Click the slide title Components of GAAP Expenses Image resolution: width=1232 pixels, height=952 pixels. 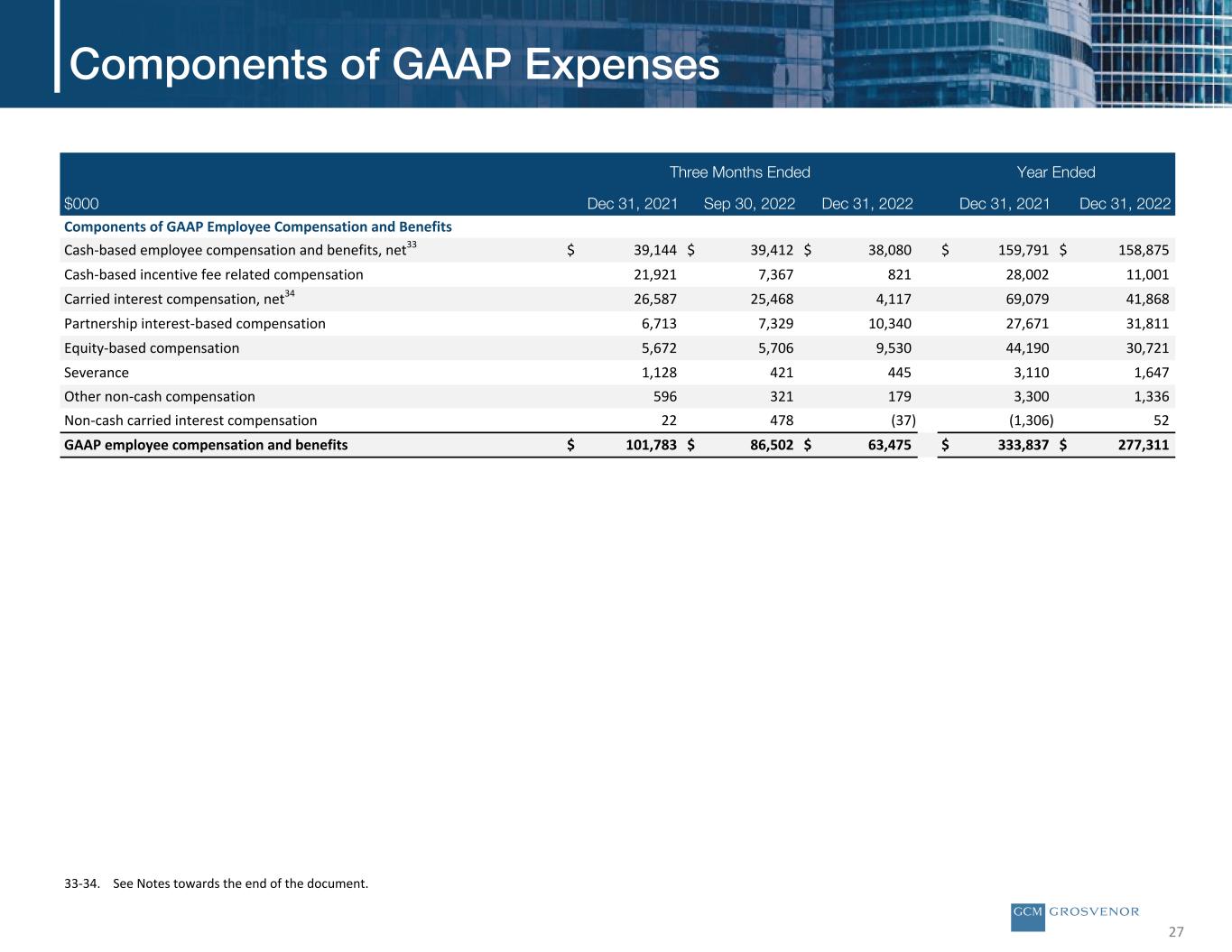point(394,64)
